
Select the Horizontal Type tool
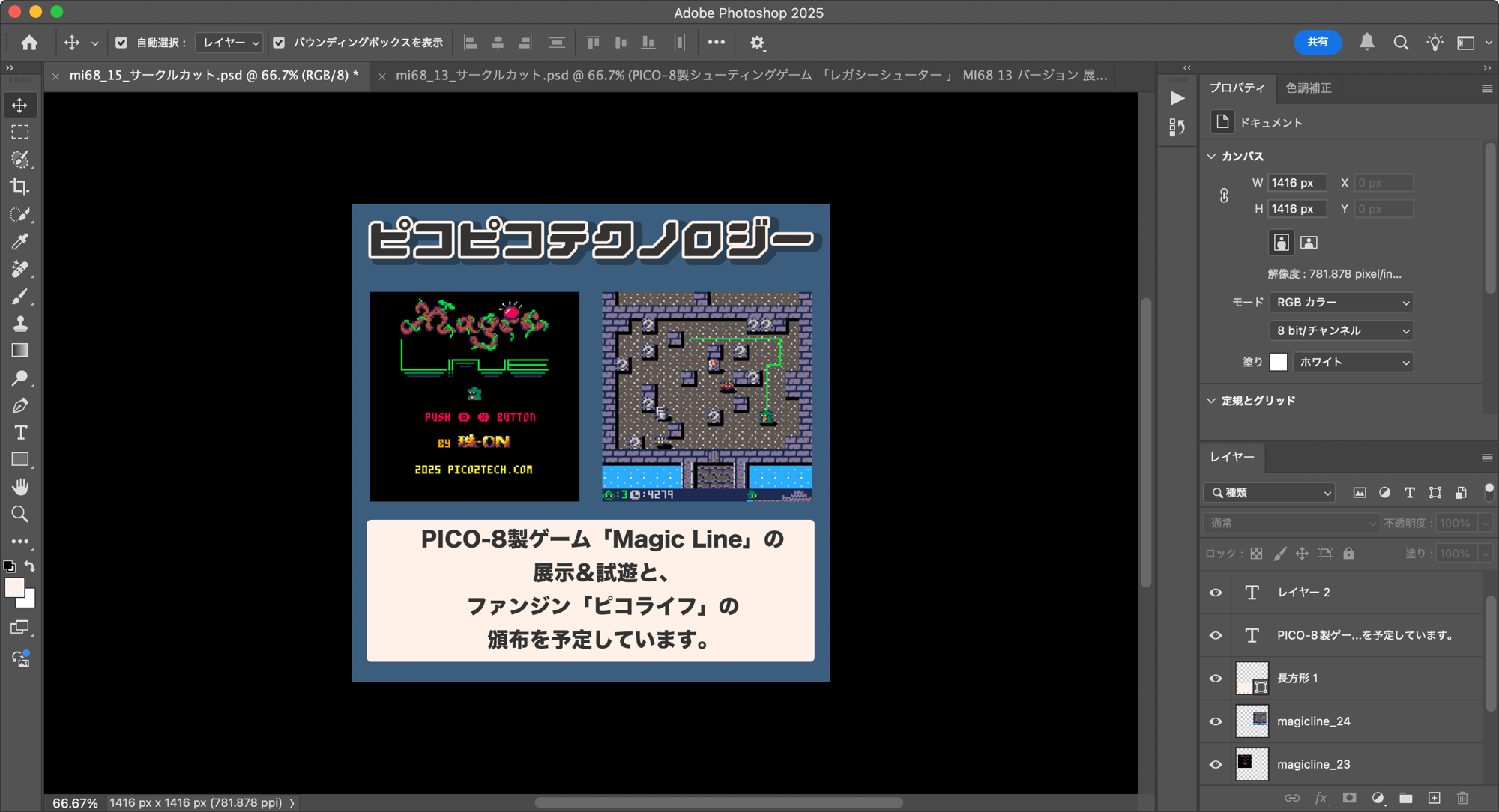click(x=20, y=432)
